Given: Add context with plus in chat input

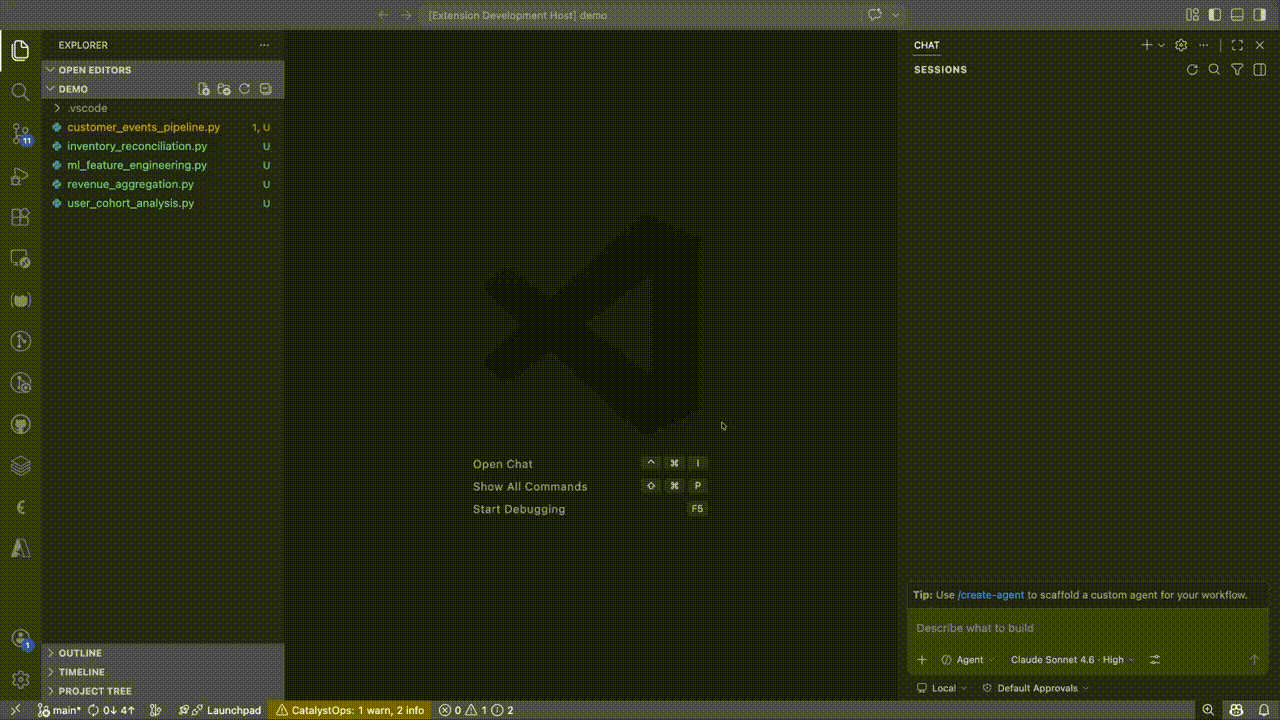Looking at the screenshot, I should click(922, 660).
